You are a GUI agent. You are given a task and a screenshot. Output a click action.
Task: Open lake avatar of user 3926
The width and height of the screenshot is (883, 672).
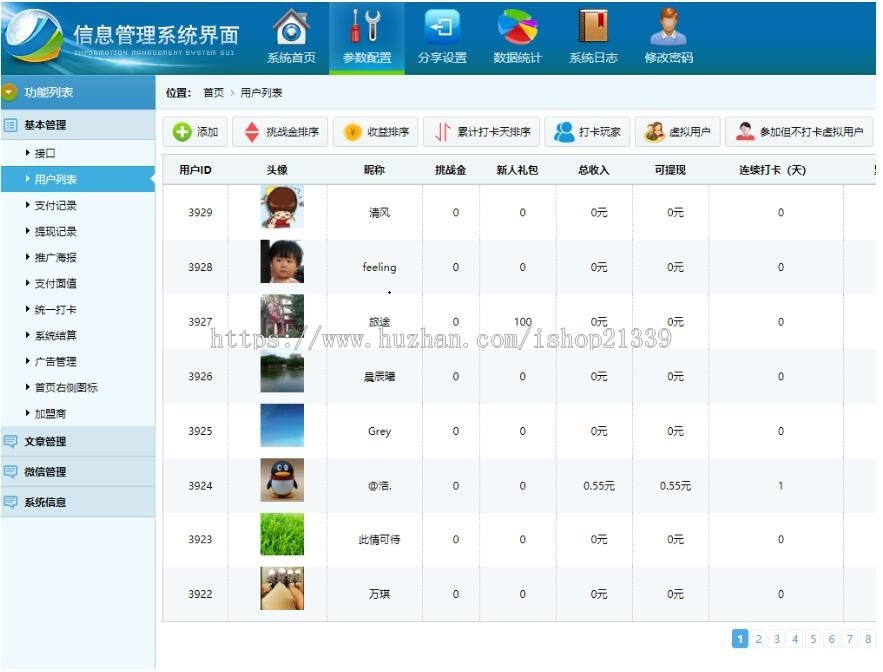click(x=282, y=371)
